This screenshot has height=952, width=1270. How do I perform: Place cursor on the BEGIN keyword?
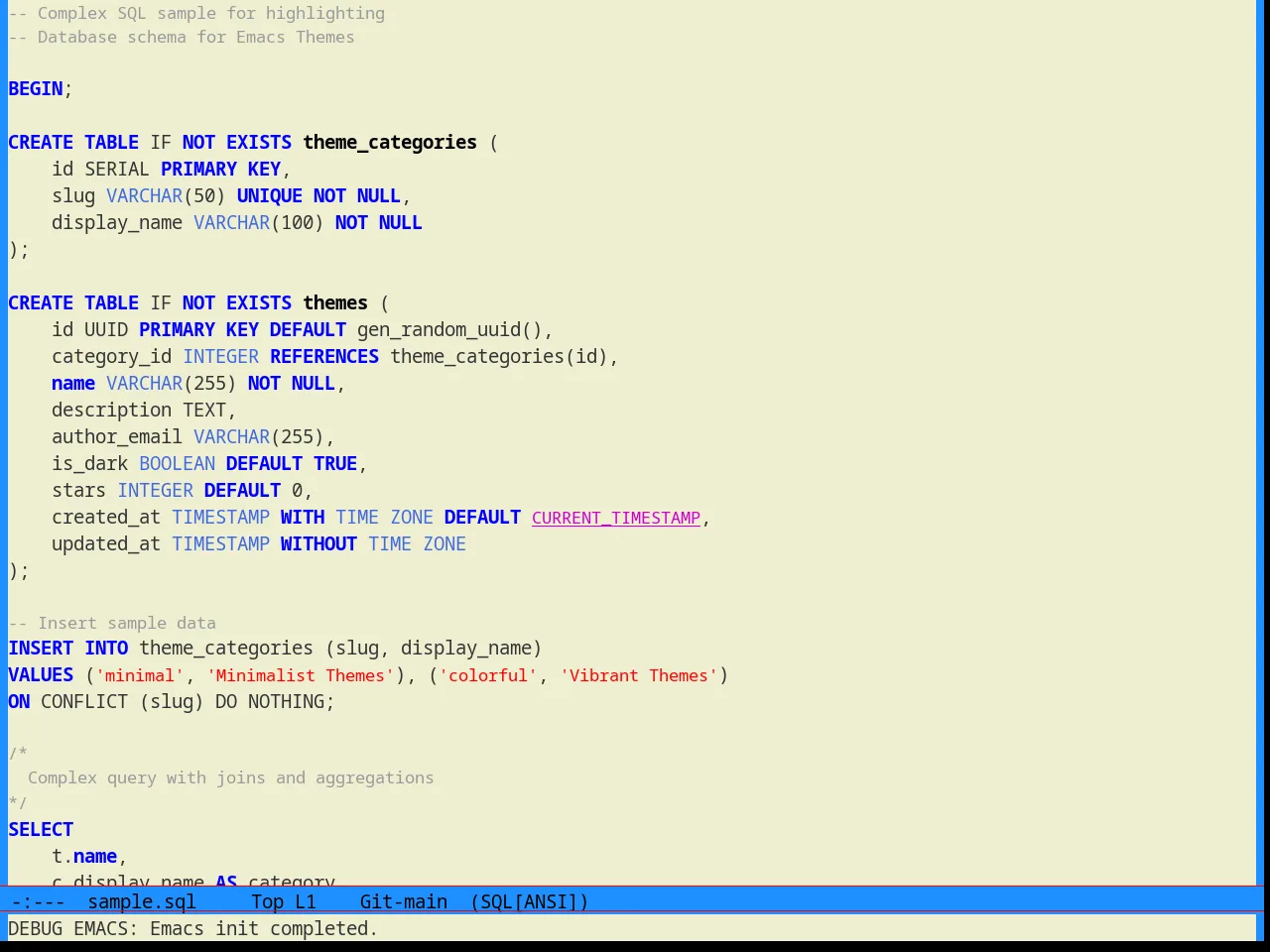(36, 88)
